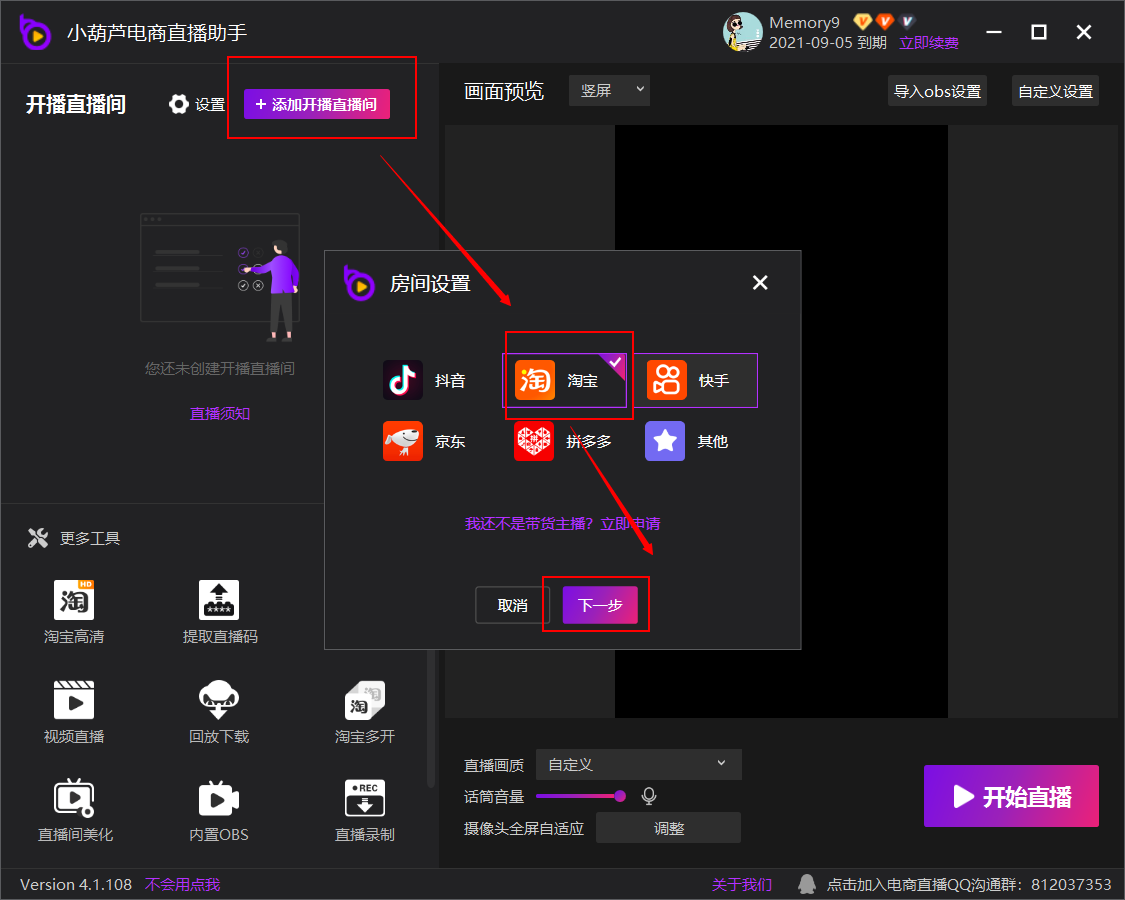The width and height of the screenshot is (1125, 900).
Task: Adjust the 话筒音量 slider handle
Action: click(x=620, y=796)
